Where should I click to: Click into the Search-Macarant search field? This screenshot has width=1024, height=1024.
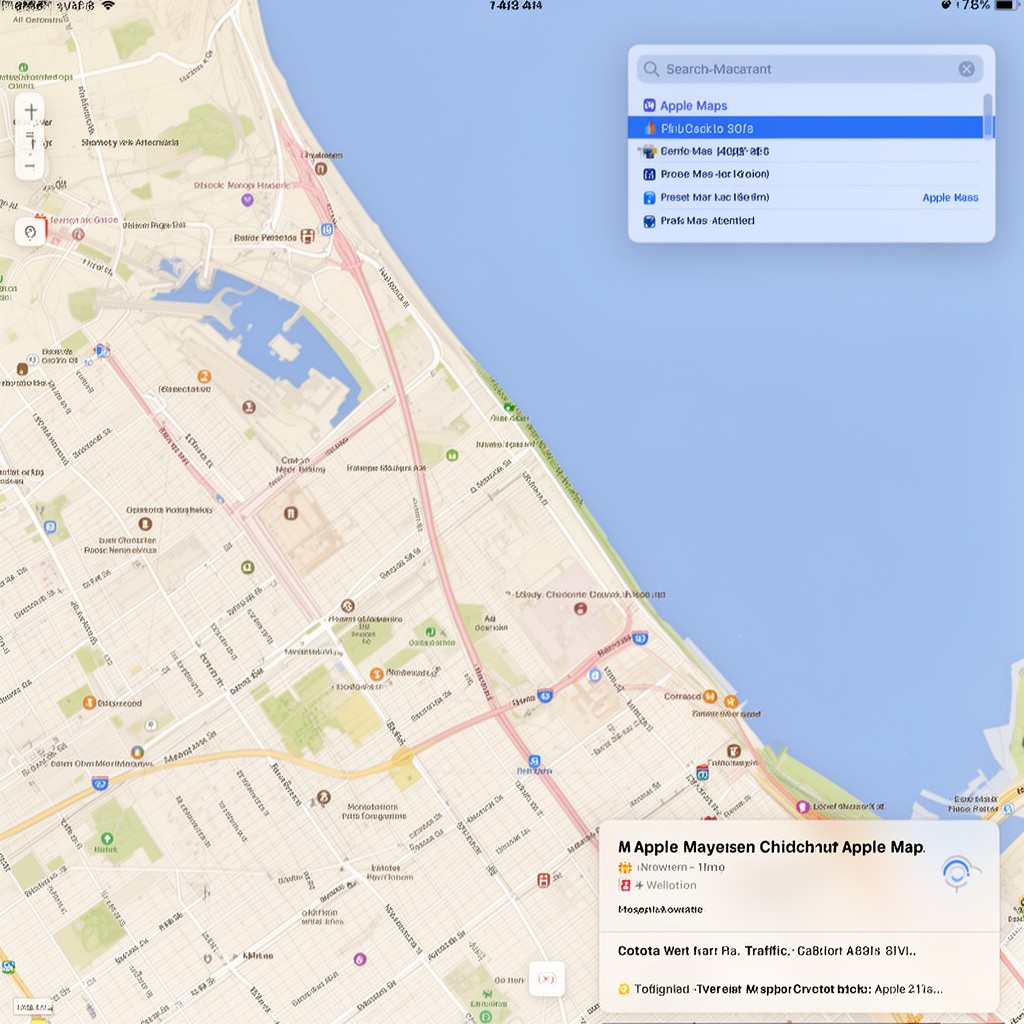tap(810, 69)
